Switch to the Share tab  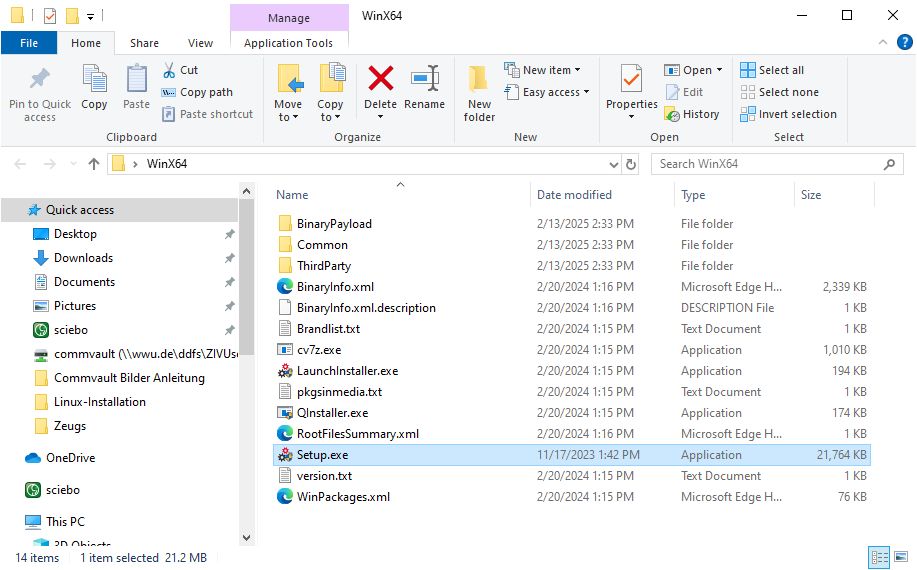click(144, 43)
